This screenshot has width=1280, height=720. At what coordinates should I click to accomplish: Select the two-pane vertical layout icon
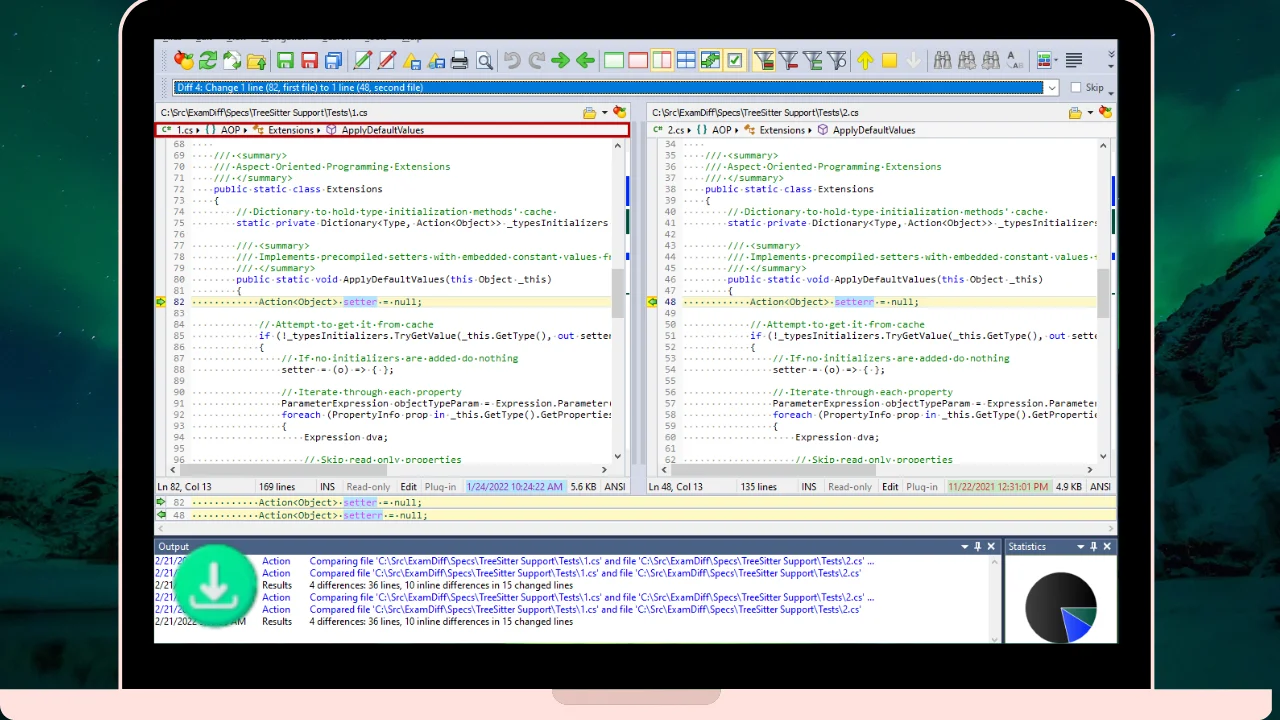click(662, 61)
